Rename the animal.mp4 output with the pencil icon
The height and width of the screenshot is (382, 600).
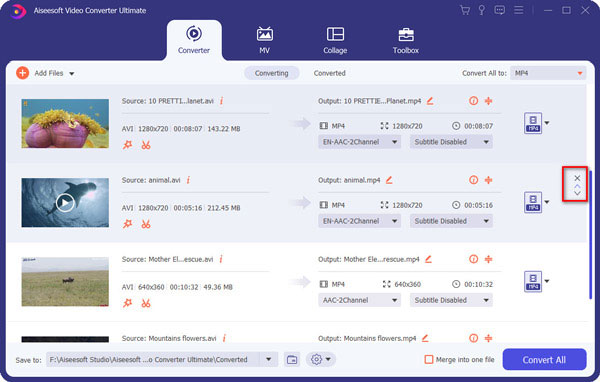coord(389,180)
